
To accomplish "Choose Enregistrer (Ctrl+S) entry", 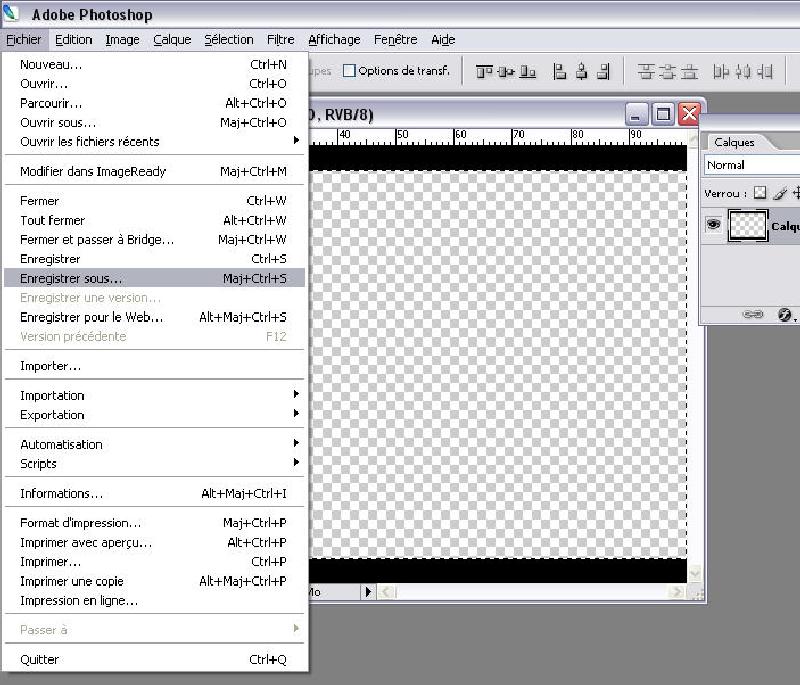I will pyautogui.click(x=154, y=259).
